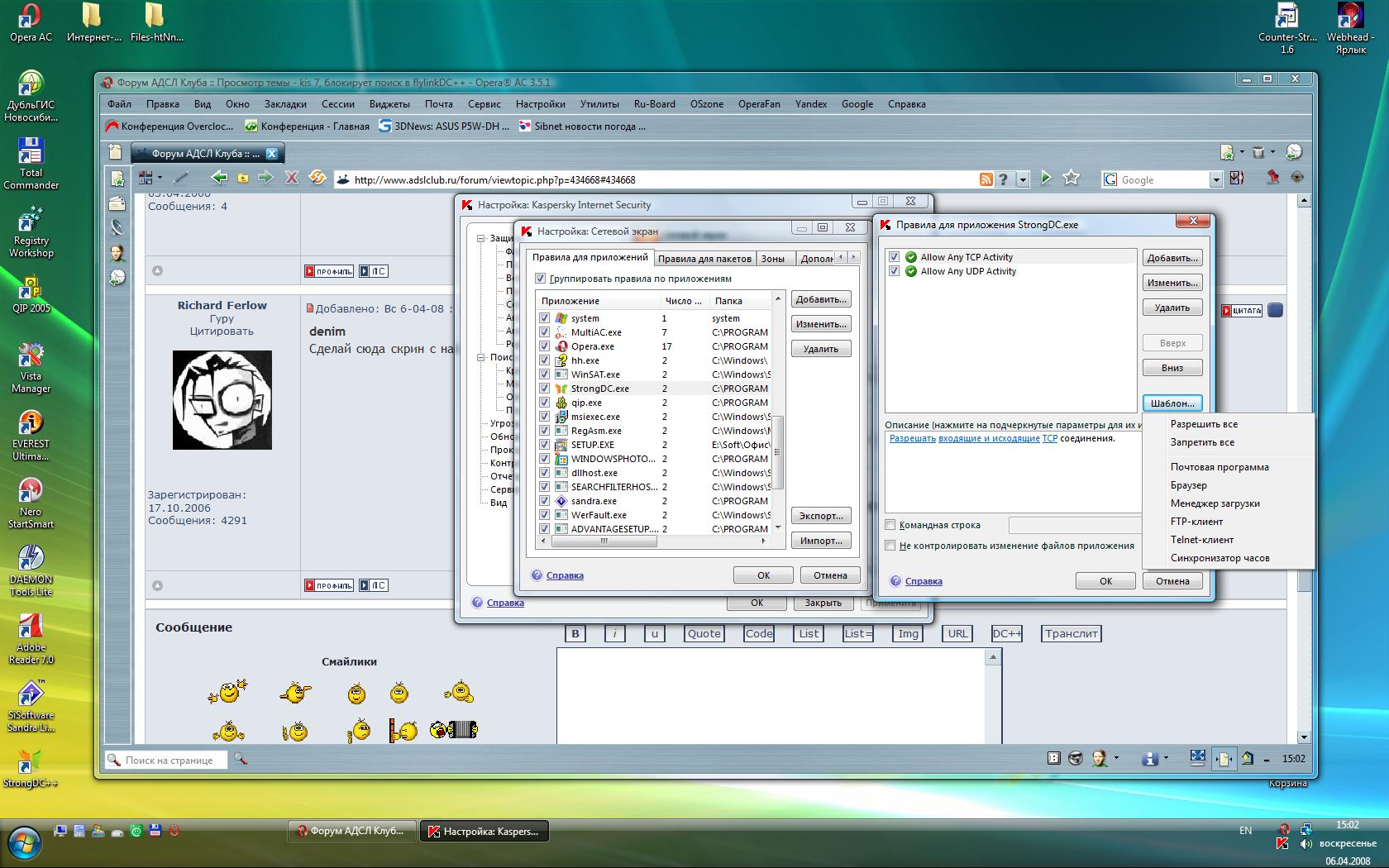Open SiSoftware Sandra desktop shortcut
The height and width of the screenshot is (868, 1389).
31,706
